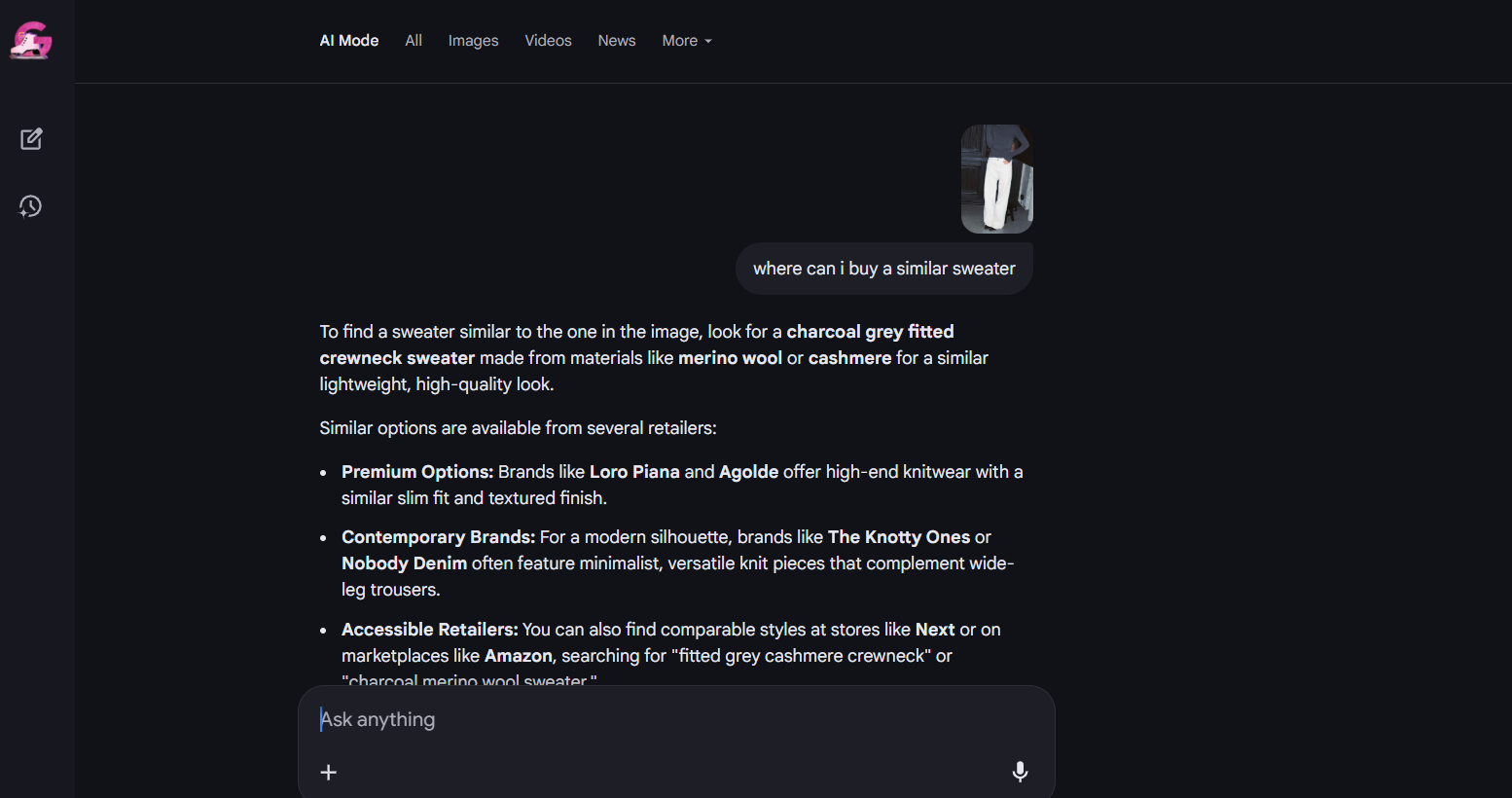
Task: Click the Nobody Denim brand text
Action: click(404, 563)
